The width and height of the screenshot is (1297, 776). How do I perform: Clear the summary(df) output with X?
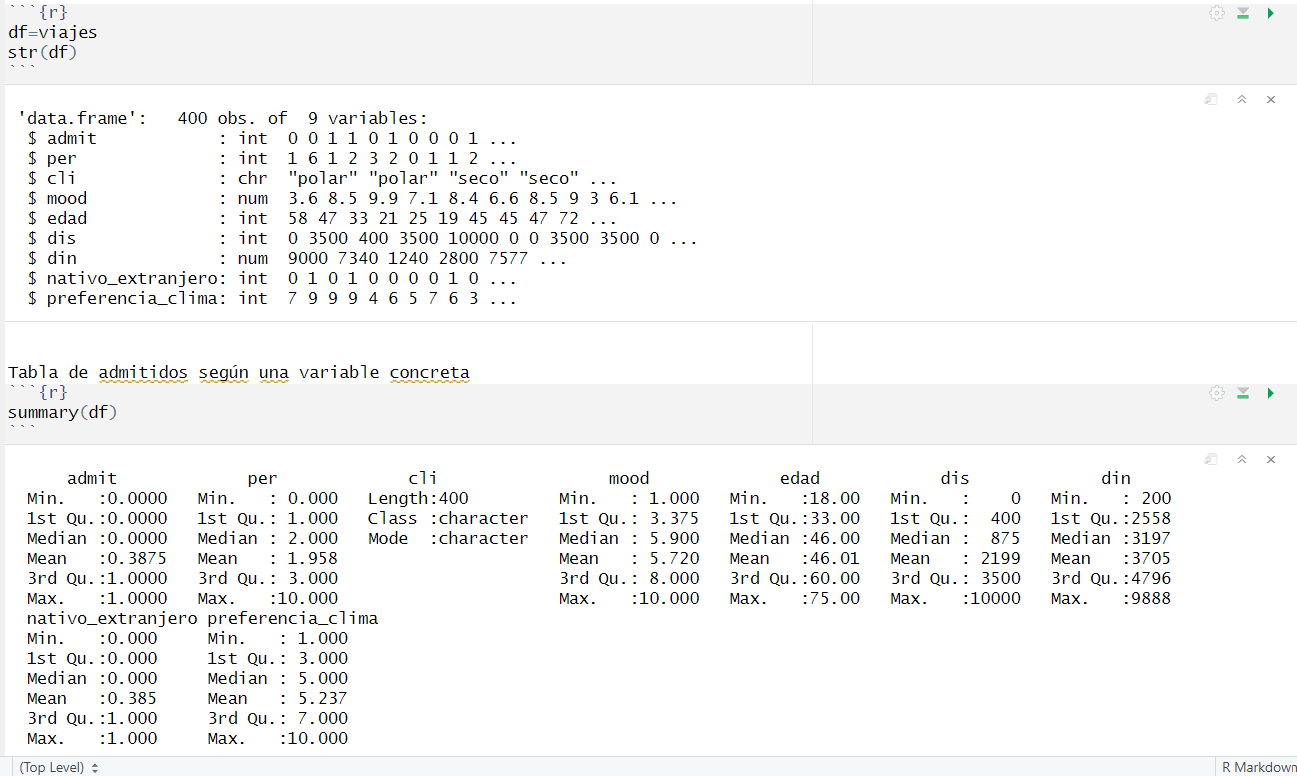tap(1271, 459)
